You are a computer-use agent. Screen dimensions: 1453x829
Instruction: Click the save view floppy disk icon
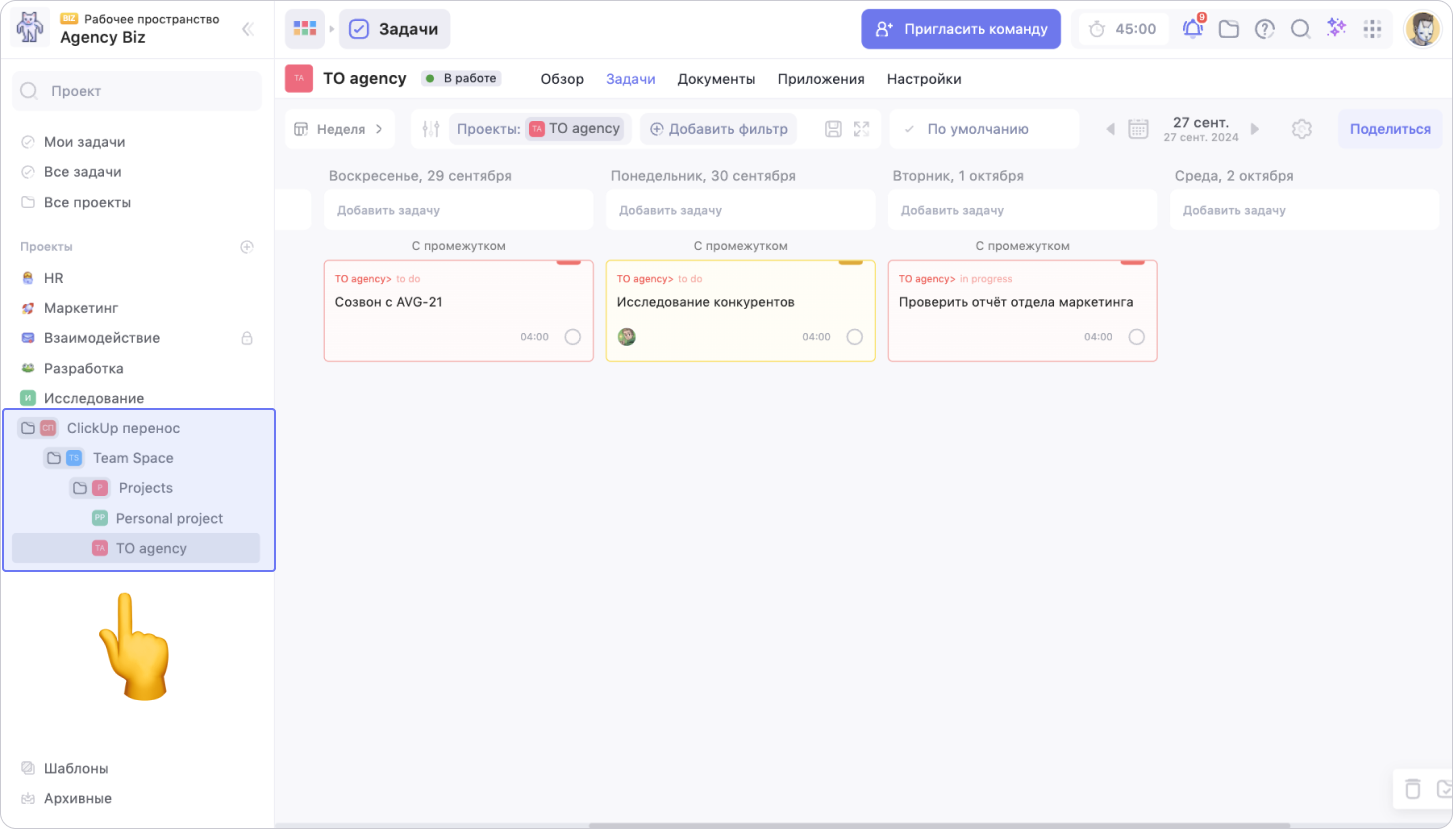tap(833, 129)
